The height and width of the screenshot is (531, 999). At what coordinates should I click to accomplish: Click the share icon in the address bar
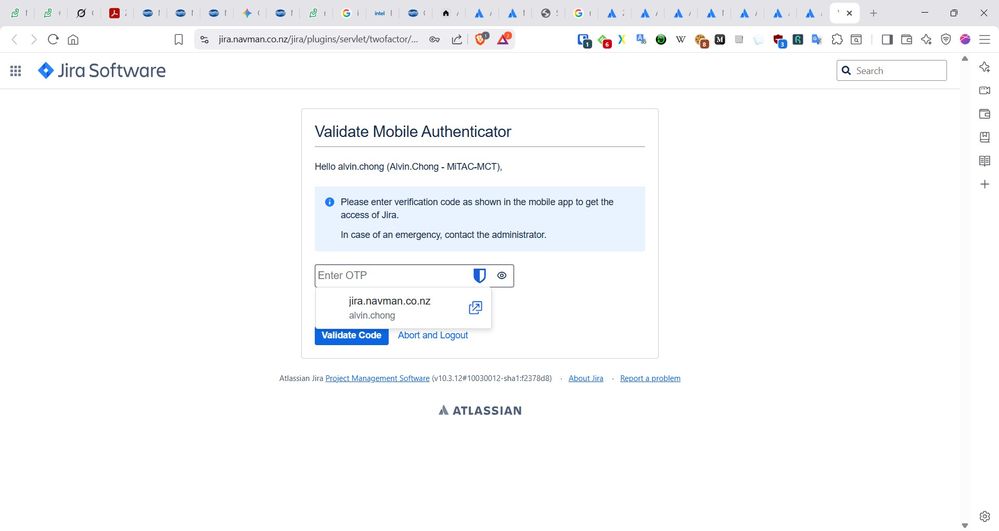point(457,40)
